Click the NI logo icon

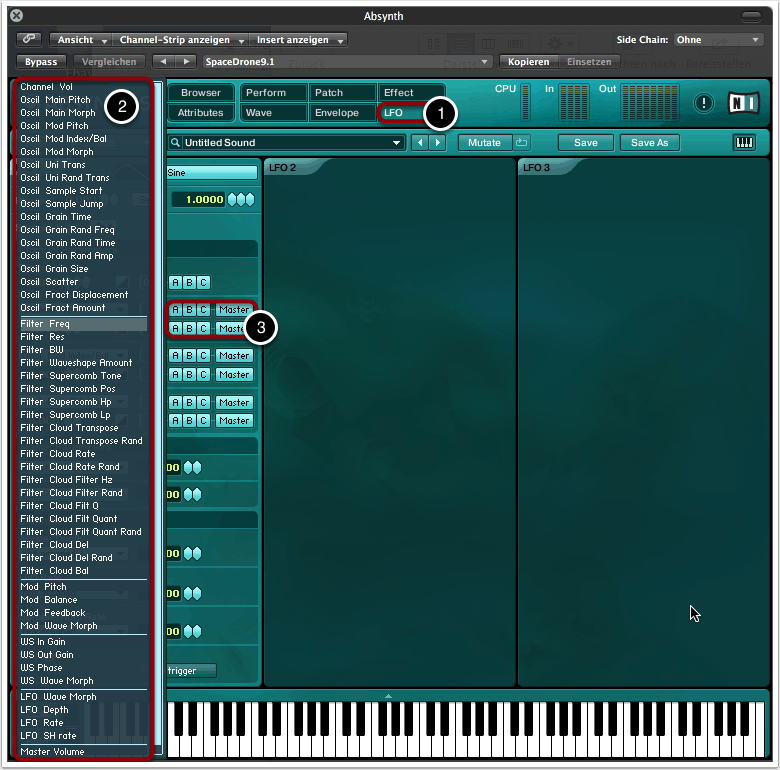click(743, 102)
